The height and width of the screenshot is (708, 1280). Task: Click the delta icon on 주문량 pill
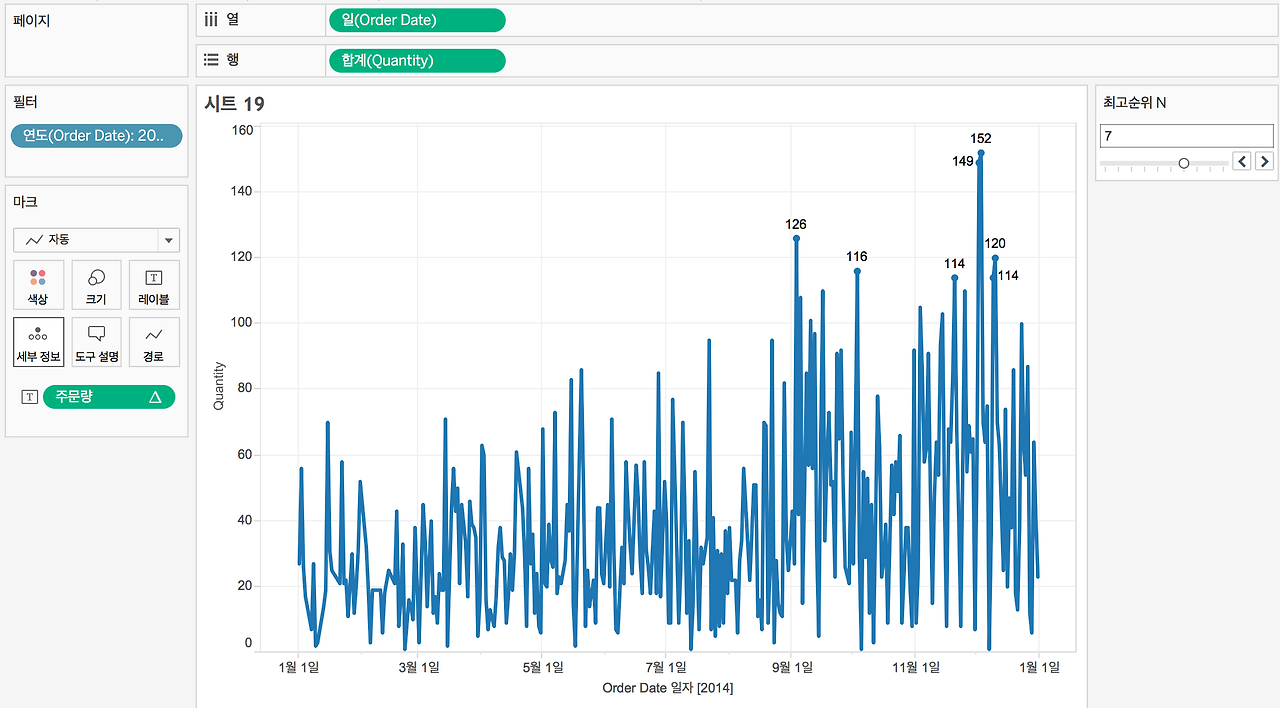coord(155,397)
